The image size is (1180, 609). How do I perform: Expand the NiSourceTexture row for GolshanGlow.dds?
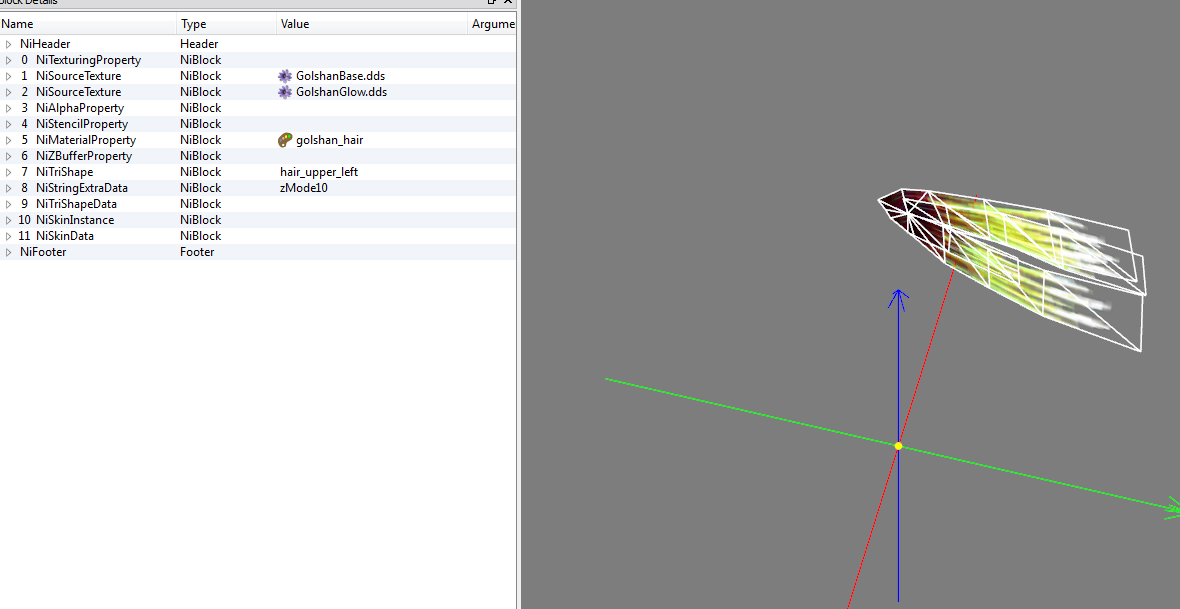point(8,92)
